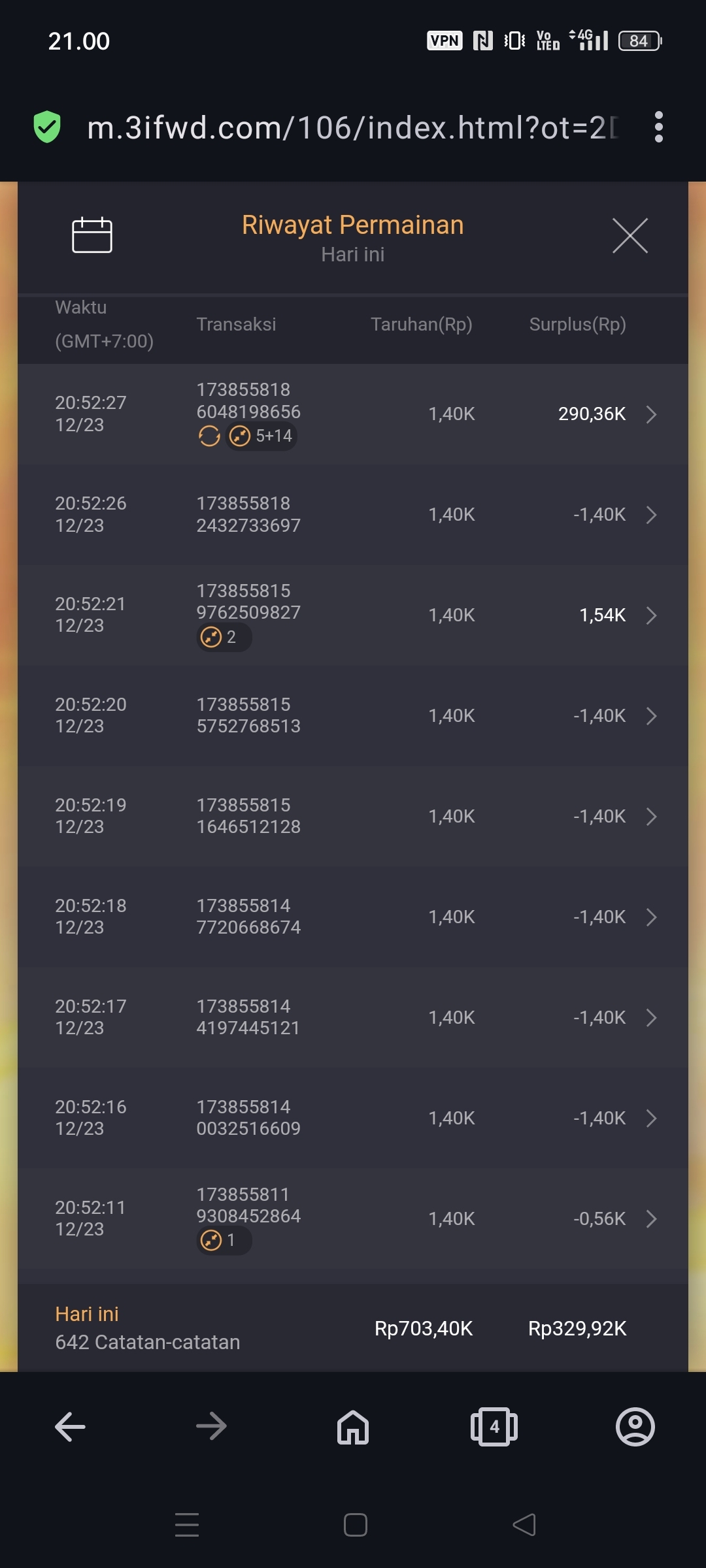Tap the 5+14 free spin badge

pyautogui.click(x=261, y=436)
